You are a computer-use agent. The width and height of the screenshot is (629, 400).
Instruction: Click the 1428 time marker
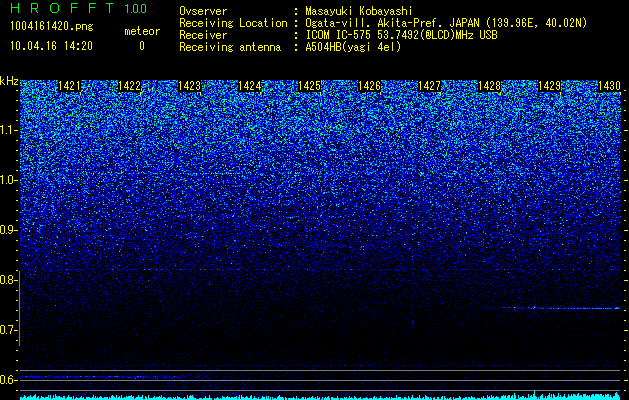click(x=489, y=86)
